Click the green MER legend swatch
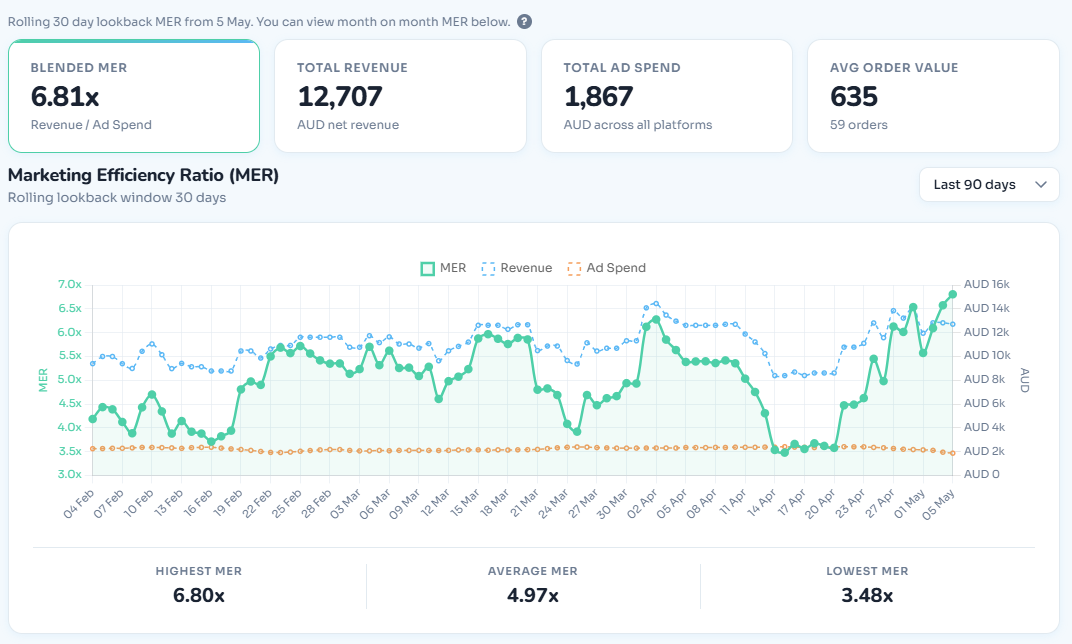Image resolution: width=1072 pixels, height=644 pixels. pos(427,269)
